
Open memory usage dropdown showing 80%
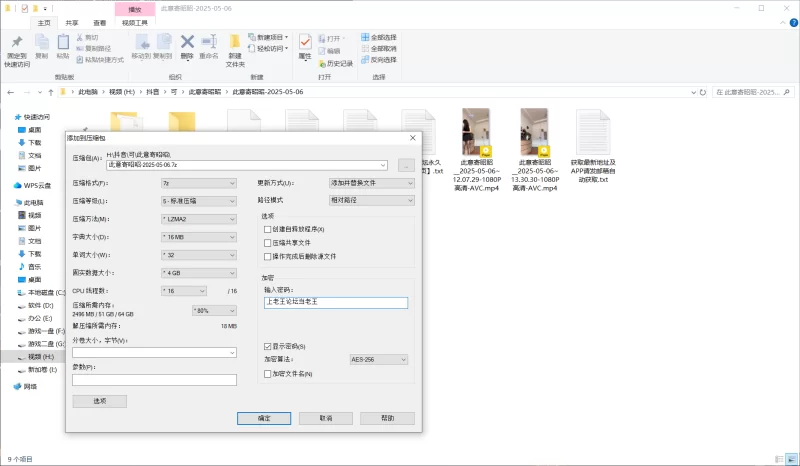pos(214,310)
